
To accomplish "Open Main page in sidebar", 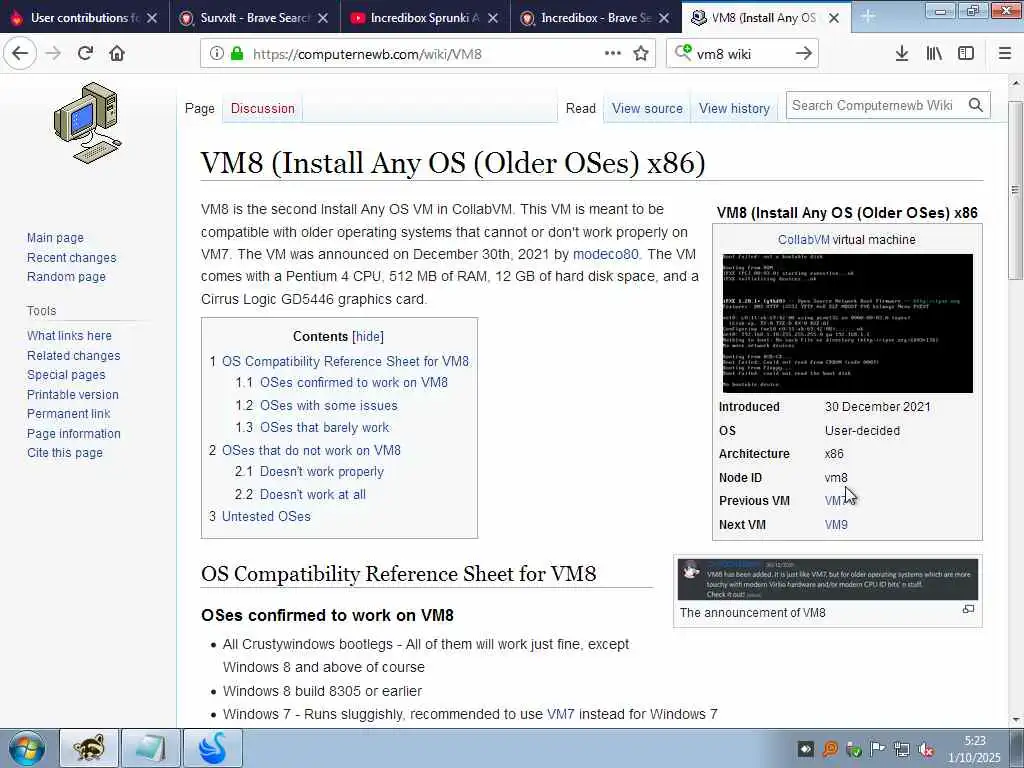I will tap(55, 238).
